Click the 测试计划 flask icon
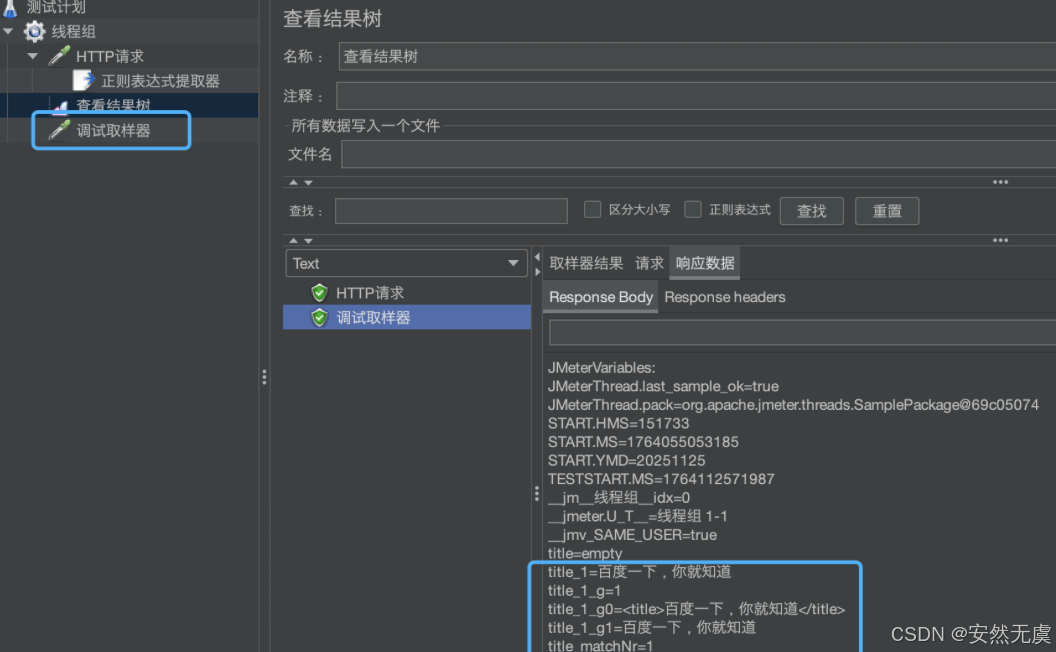The height and width of the screenshot is (652, 1056). coord(10,8)
